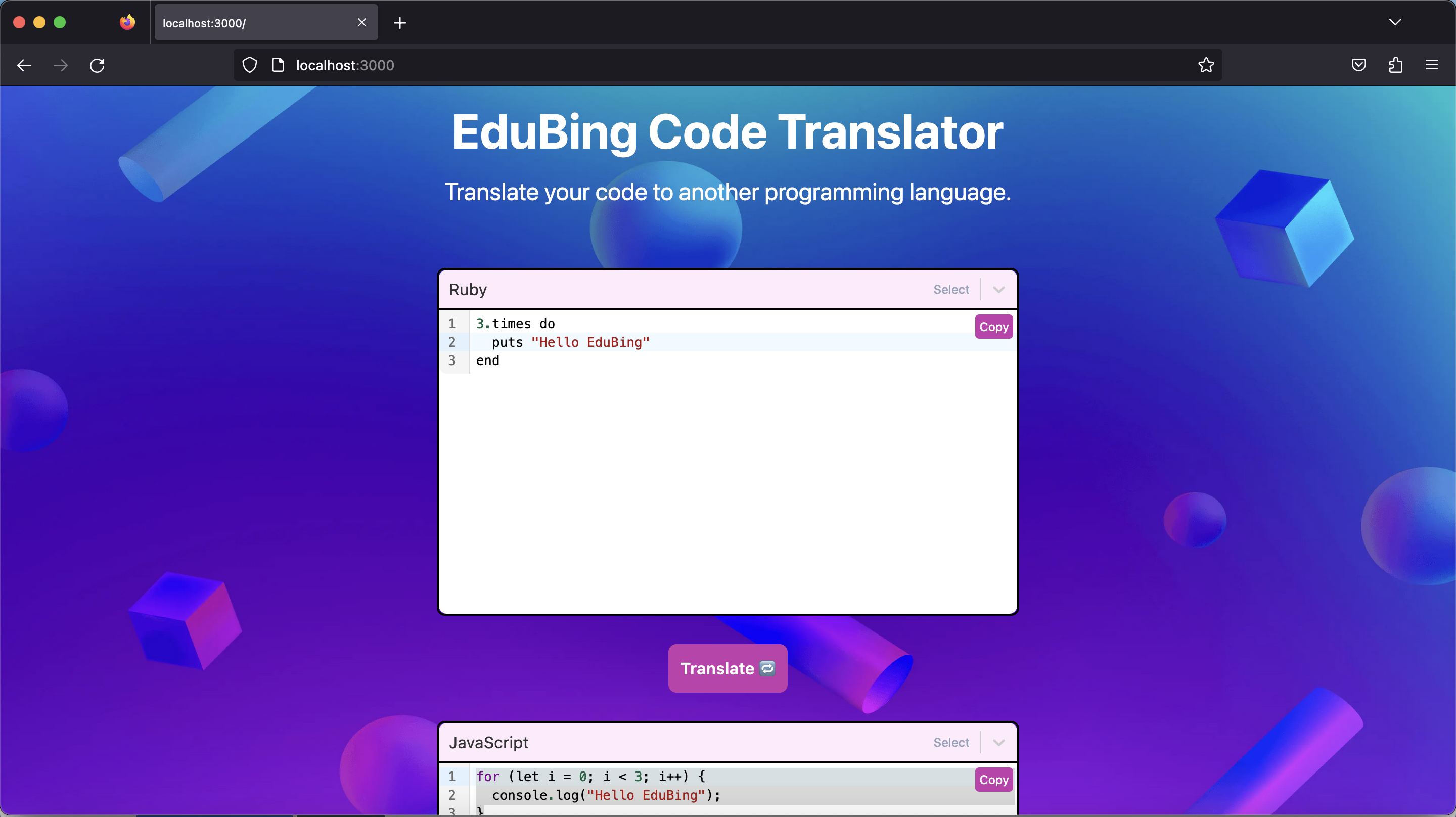Copy the JavaScript output code
The width and height of the screenshot is (1456, 817).
[993, 780]
